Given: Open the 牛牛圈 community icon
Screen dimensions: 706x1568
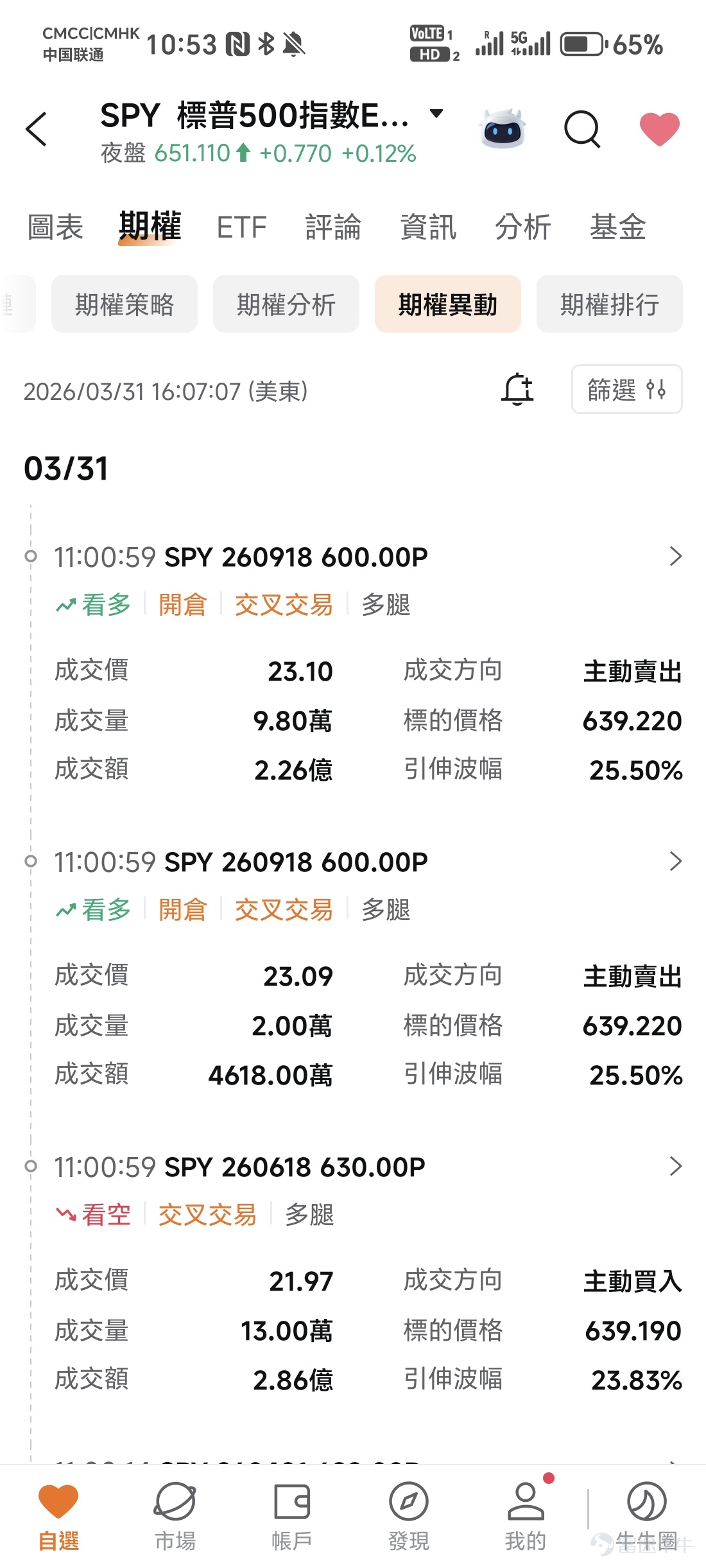Looking at the screenshot, I should (x=646, y=1501).
